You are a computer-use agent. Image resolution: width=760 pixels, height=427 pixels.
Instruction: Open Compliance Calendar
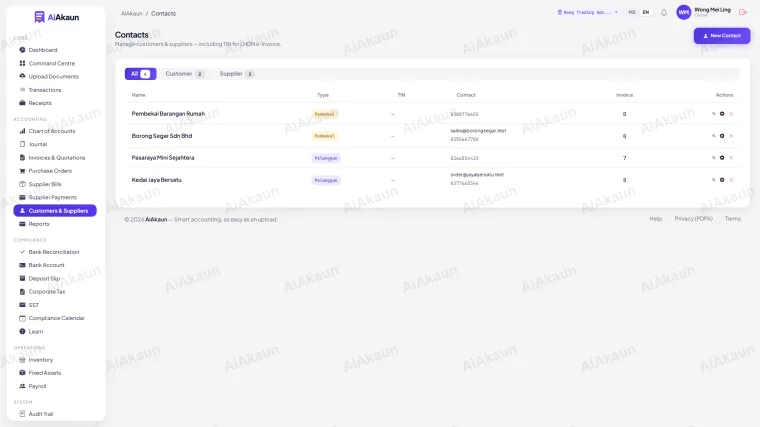[x=56, y=318]
